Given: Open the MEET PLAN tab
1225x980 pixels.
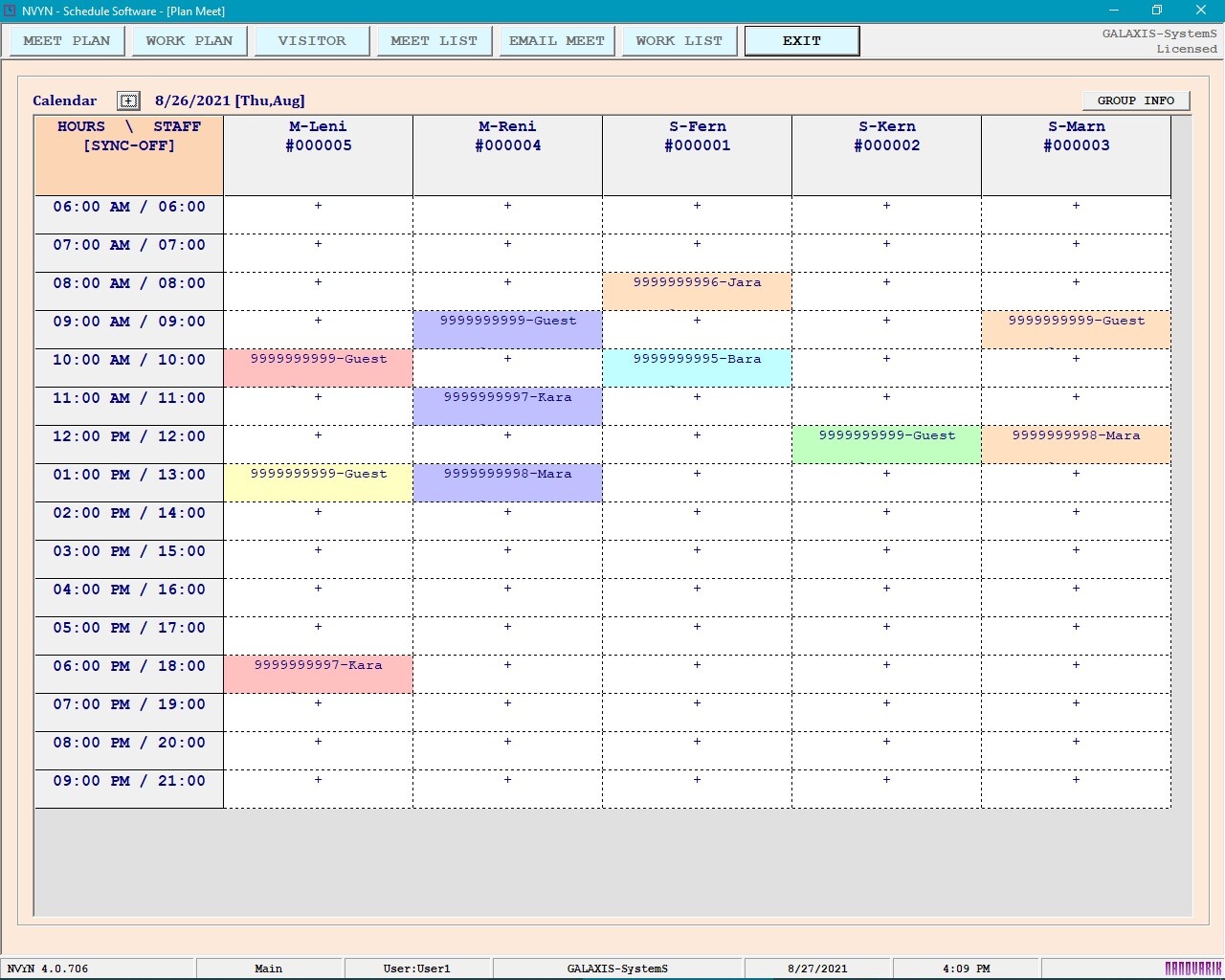Looking at the screenshot, I should pyautogui.click(x=67, y=41).
